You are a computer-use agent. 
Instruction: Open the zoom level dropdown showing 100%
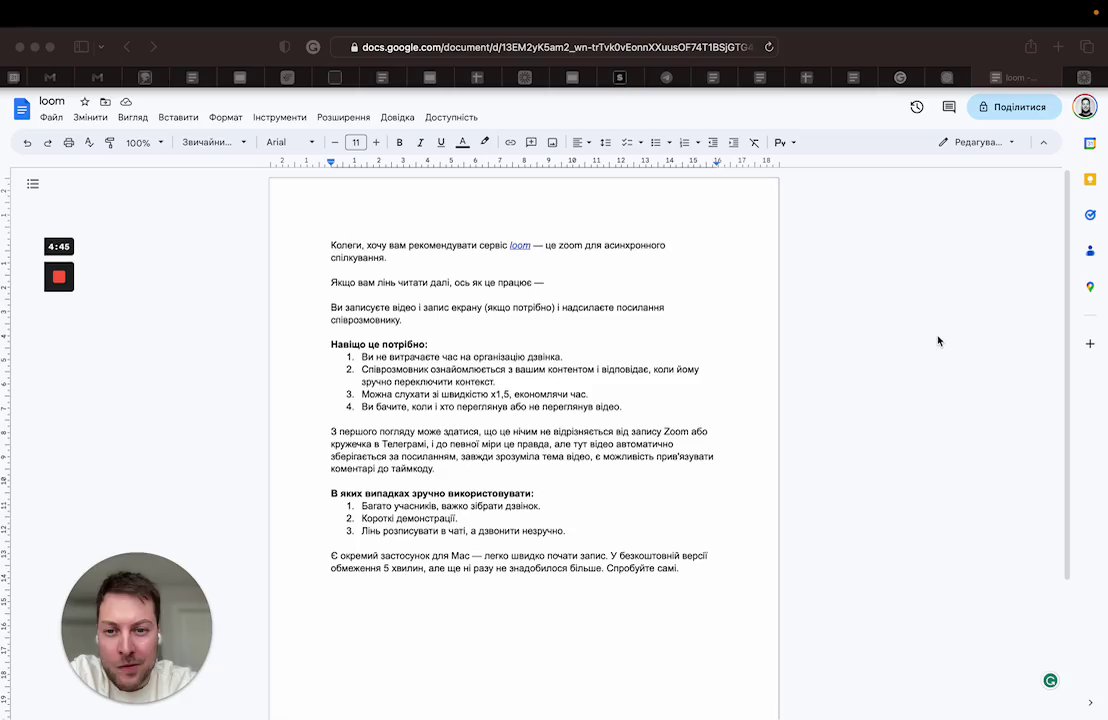(x=144, y=143)
